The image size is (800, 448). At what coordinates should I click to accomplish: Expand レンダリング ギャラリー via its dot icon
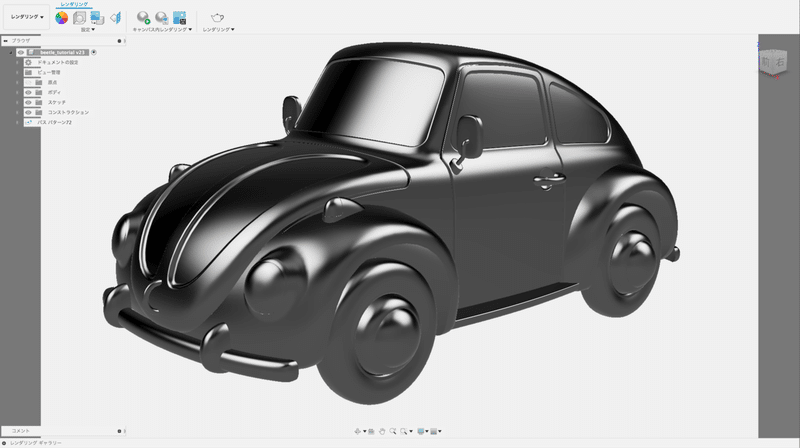click(x=4, y=443)
